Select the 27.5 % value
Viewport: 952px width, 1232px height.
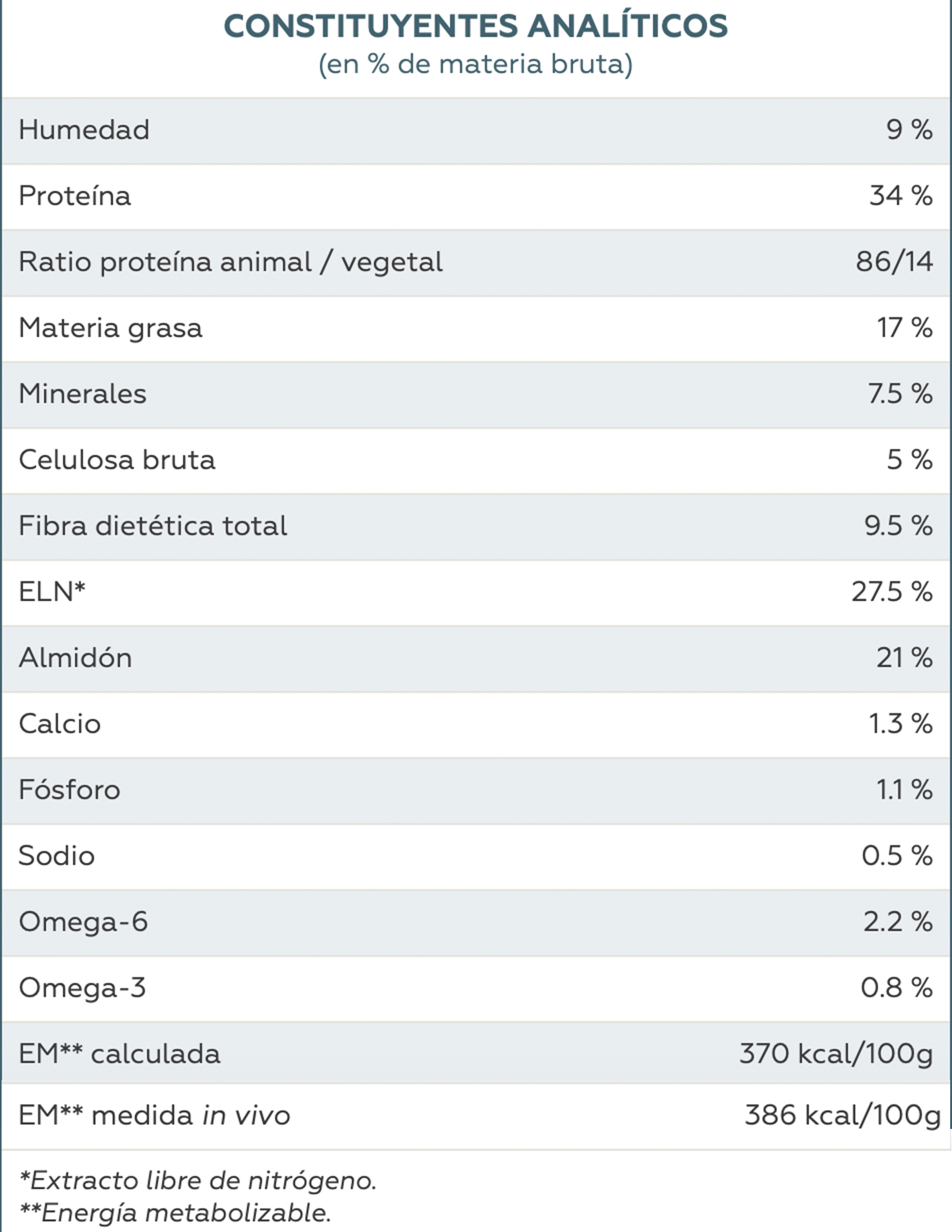(892, 592)
